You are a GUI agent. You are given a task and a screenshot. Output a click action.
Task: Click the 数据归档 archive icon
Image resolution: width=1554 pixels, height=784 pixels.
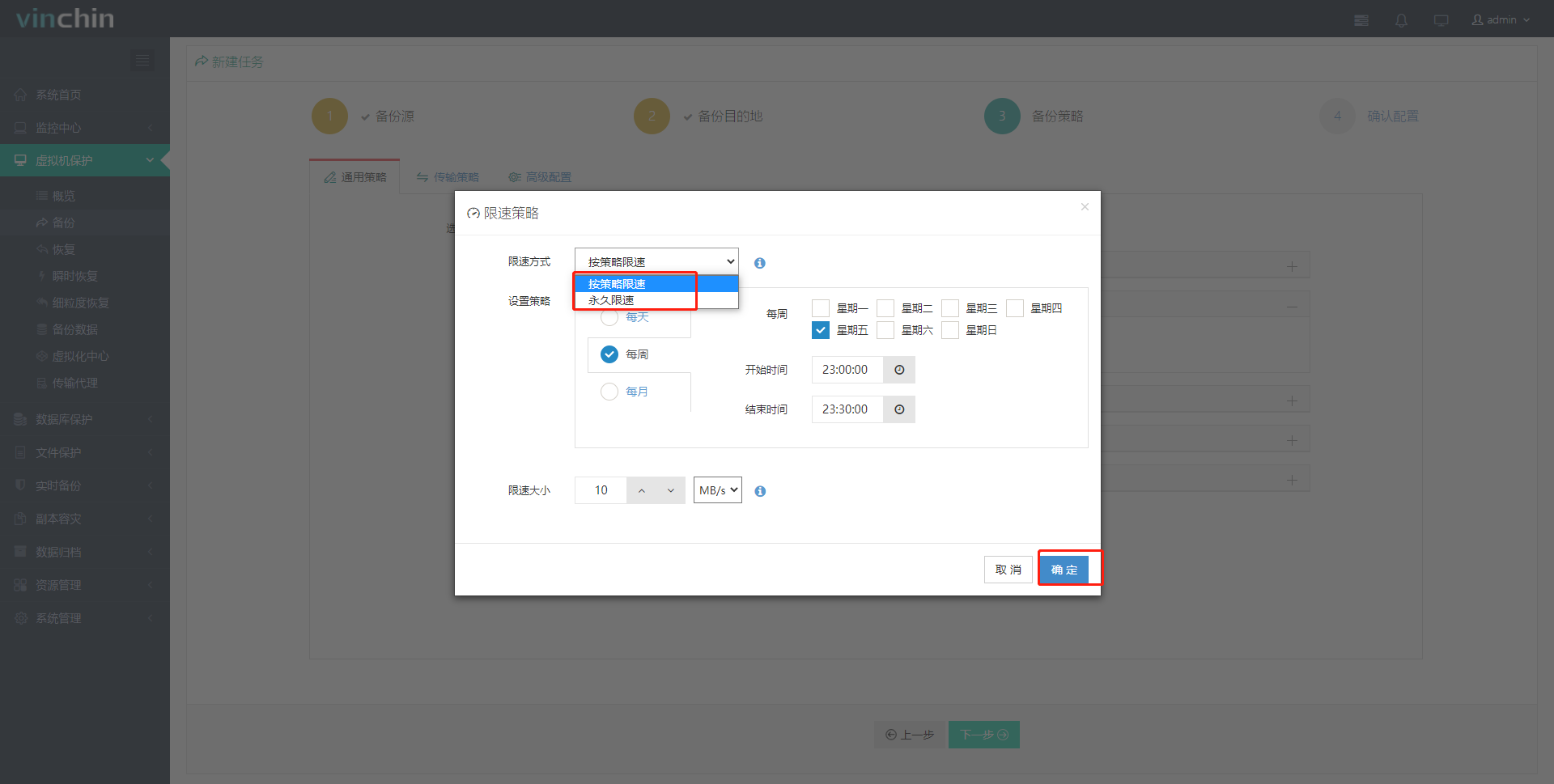point(21,552)
